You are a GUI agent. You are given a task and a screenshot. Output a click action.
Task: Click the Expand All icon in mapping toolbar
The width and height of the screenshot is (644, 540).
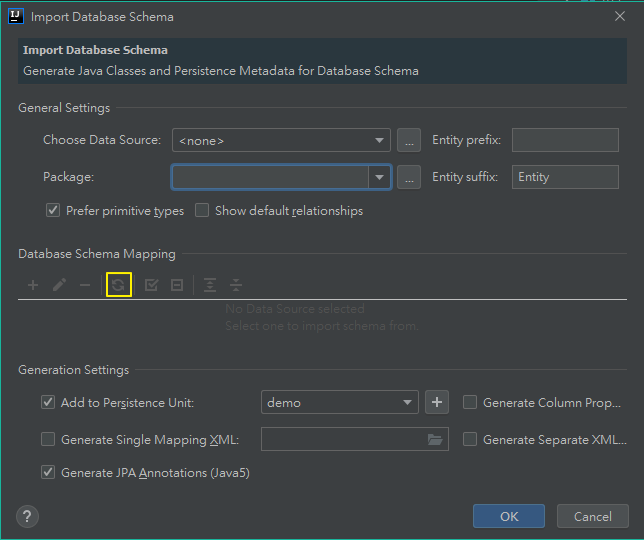(210, 285)
